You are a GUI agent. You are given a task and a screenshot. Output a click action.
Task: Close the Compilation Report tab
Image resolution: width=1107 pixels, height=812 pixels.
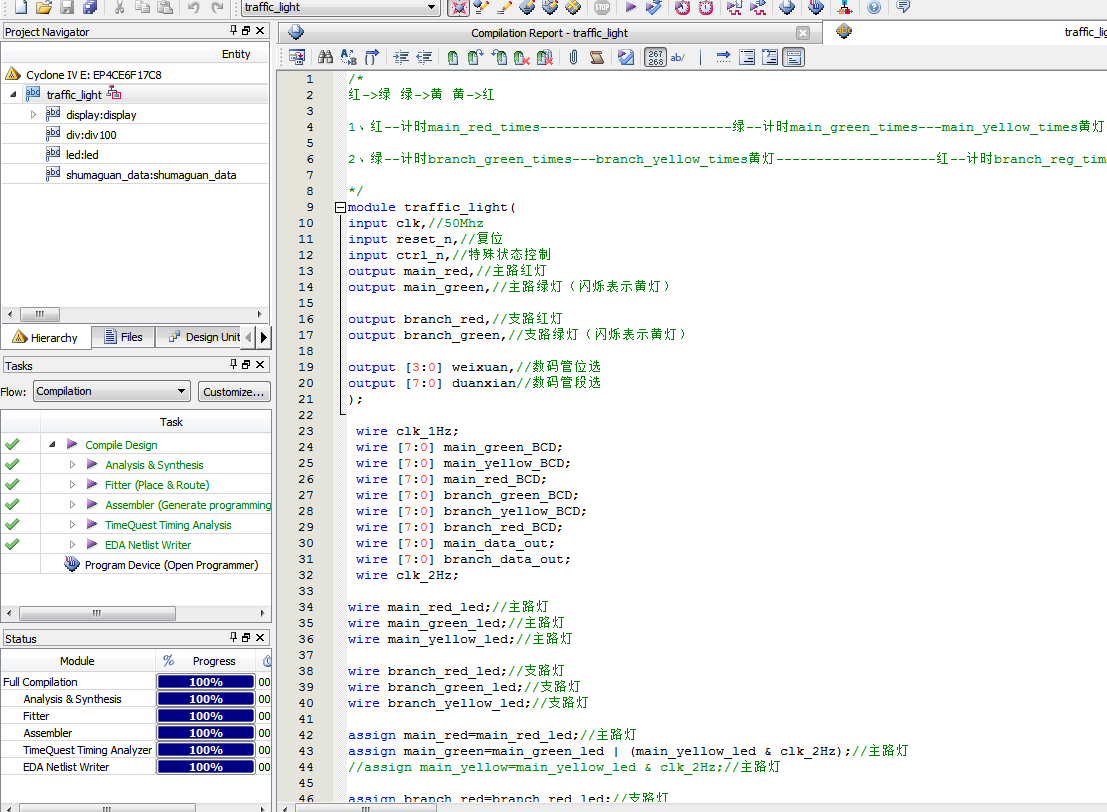(803, 33)
